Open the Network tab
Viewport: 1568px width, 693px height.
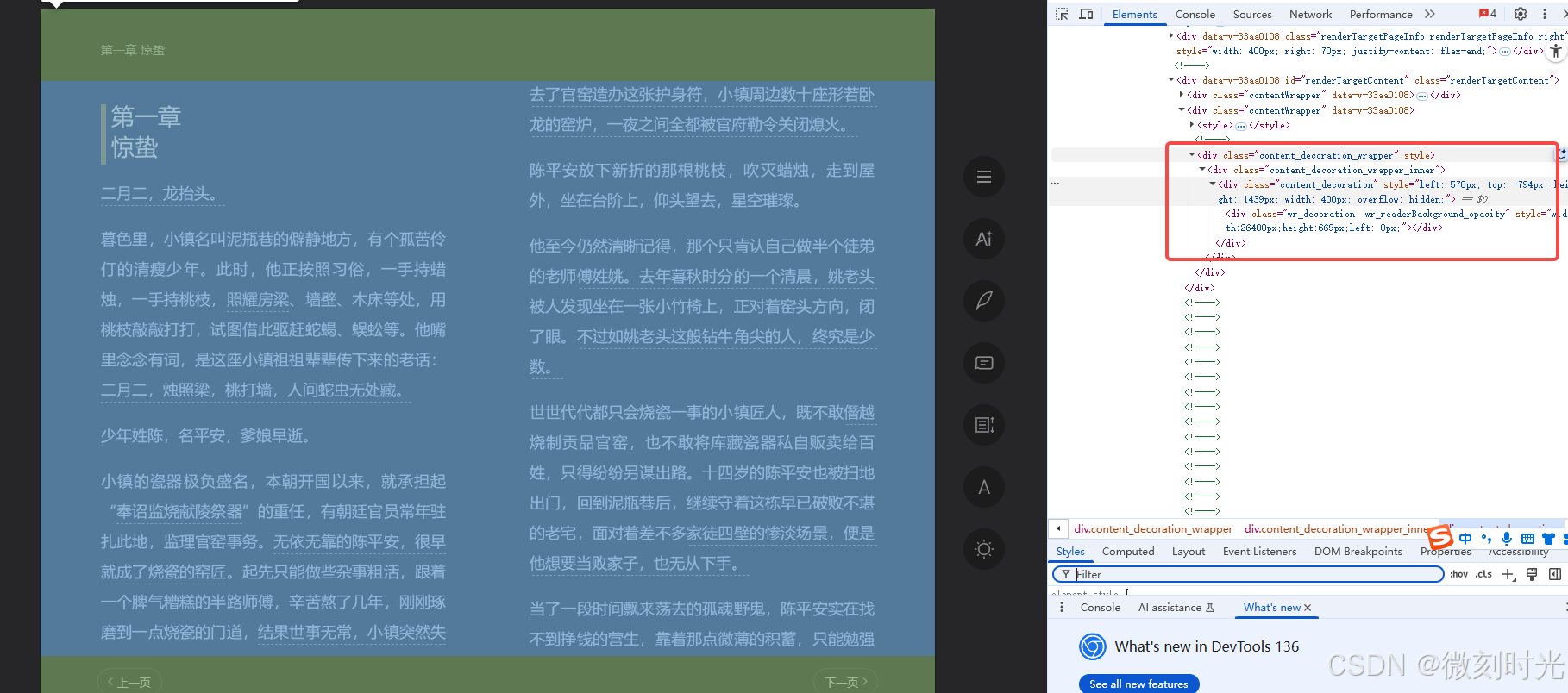1310,14
